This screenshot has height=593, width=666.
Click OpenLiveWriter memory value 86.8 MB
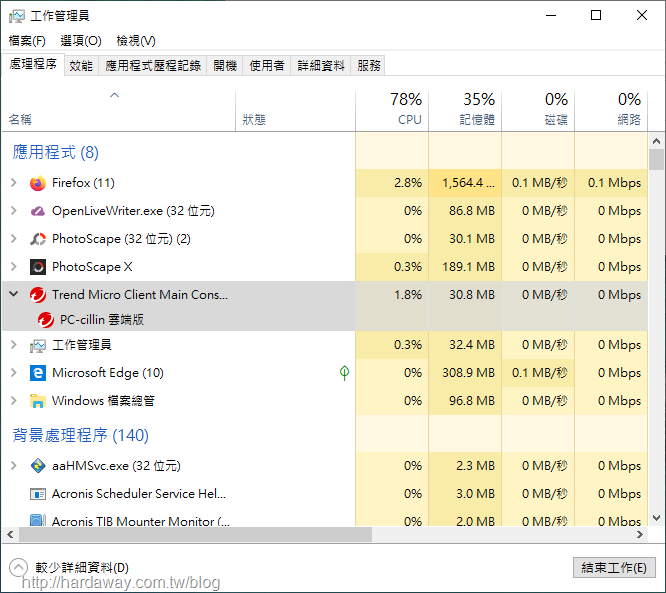[472, 211]
